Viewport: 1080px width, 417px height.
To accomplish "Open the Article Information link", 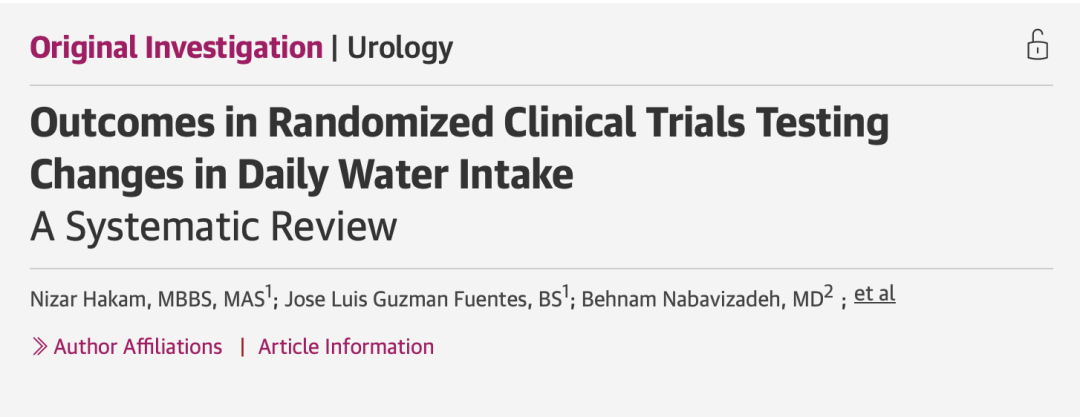I will click(346, 347).
